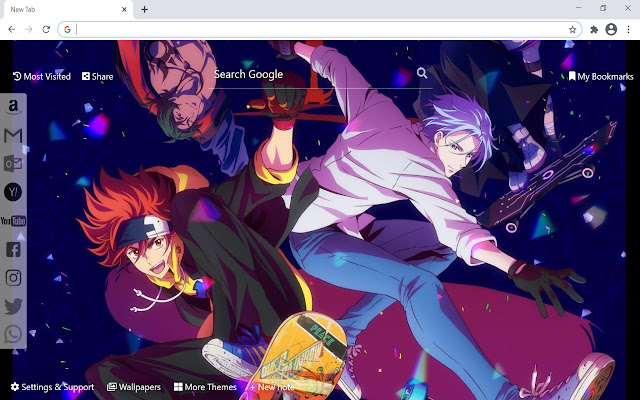Open Chrome's three-dot menu

(x=628, y=29)
